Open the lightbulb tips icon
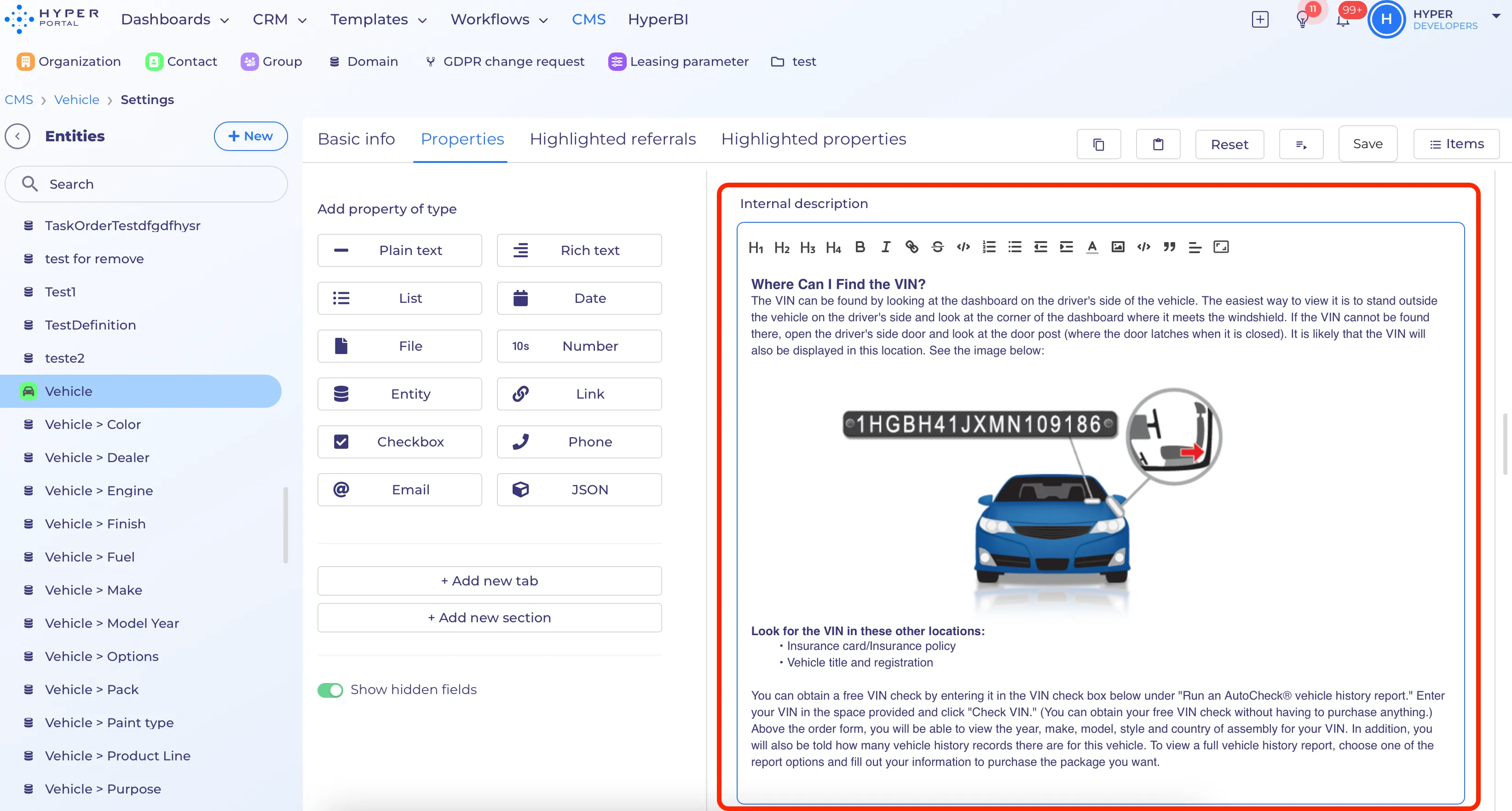The height and width of the screenshot is (811, 1512). [x=1303, y=20]
